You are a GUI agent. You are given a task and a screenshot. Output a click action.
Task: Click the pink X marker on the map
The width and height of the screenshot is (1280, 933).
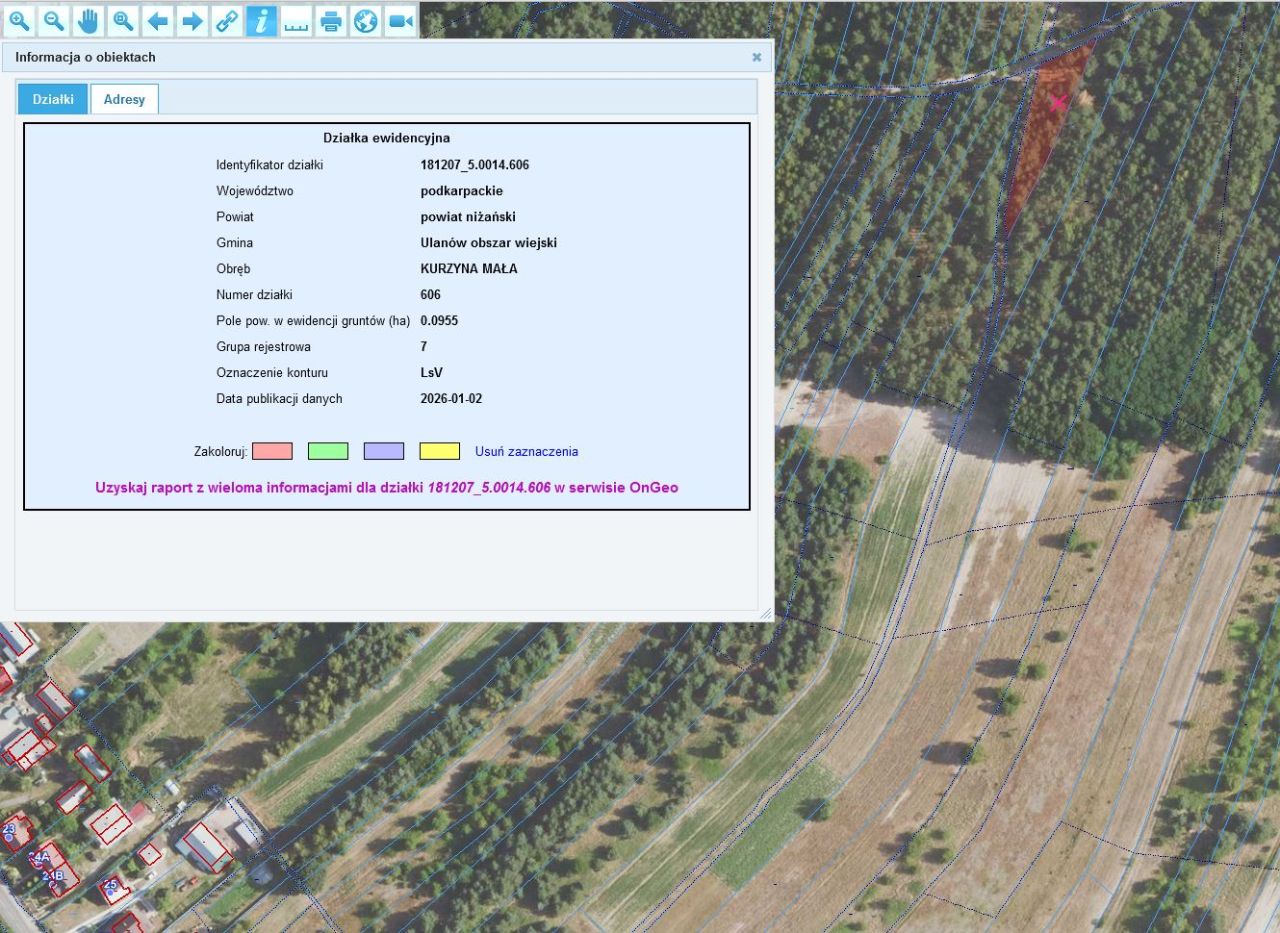[x=1058, y=101]
